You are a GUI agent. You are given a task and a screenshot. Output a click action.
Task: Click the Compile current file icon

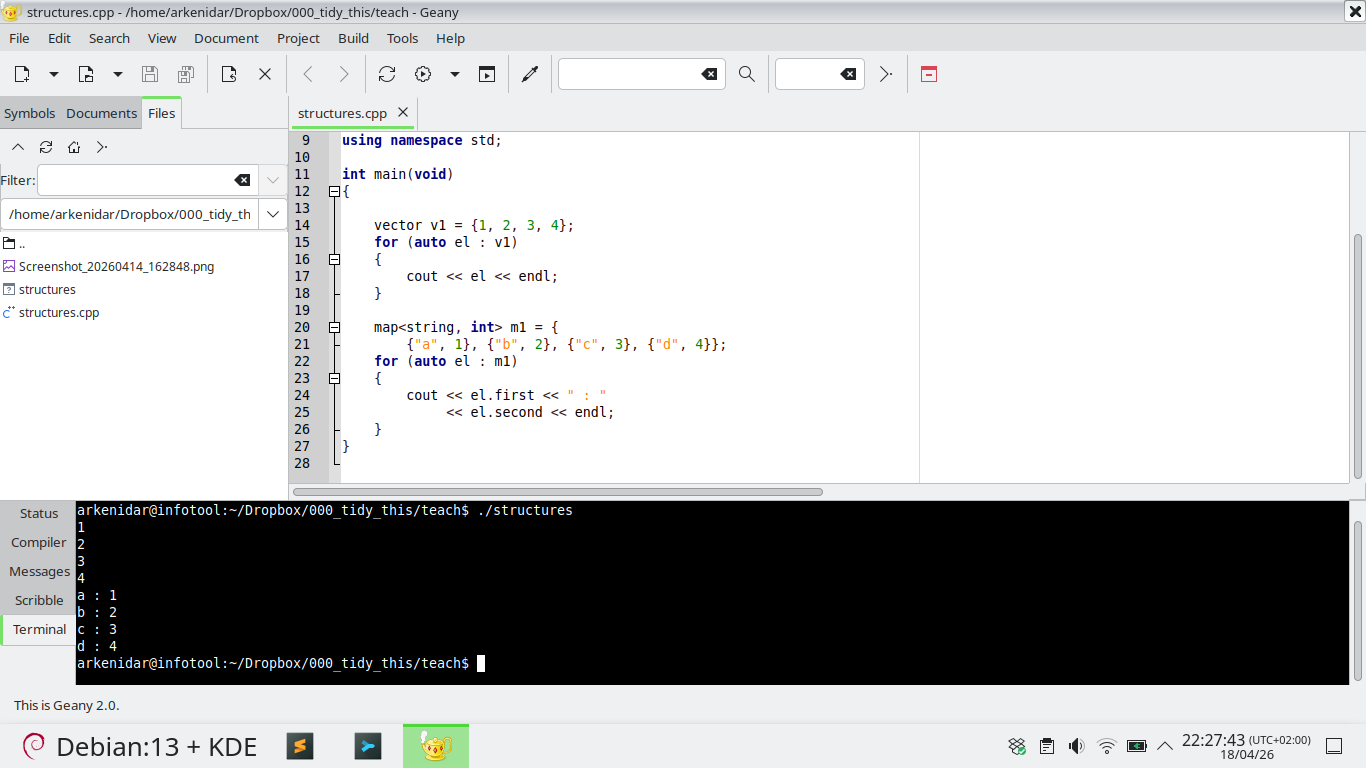(387, 74)
